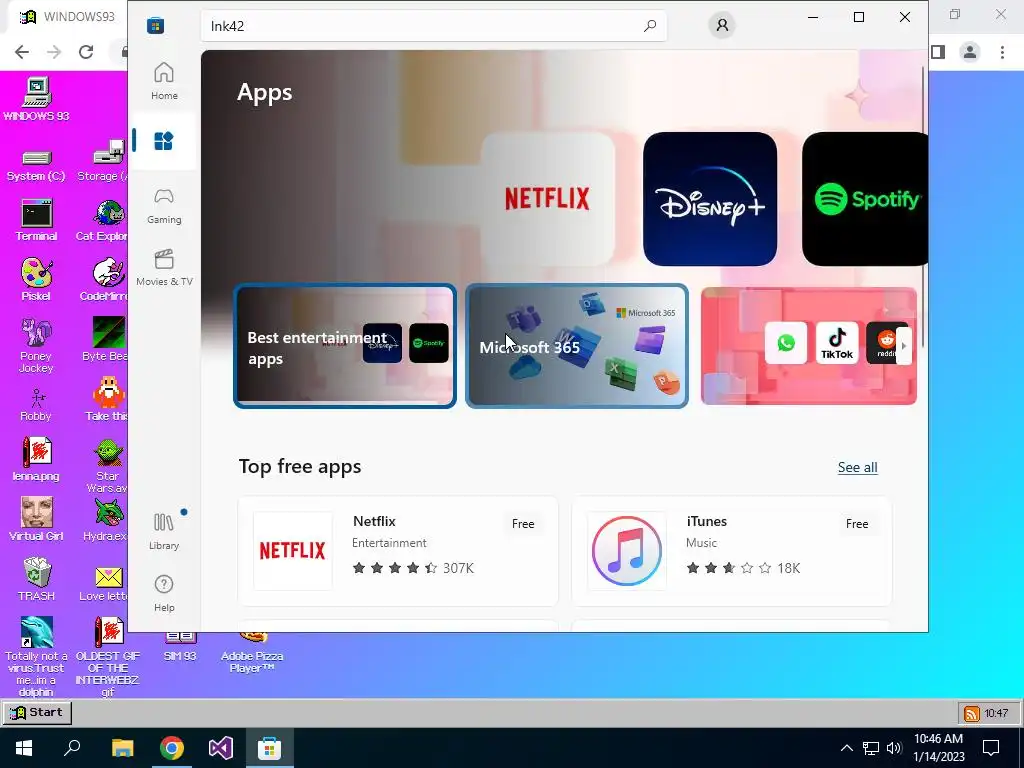This screenshot has width=1024, height=768.
Task: Open the Windows Start menu on taskbar
Action: [x=24, y=748]
